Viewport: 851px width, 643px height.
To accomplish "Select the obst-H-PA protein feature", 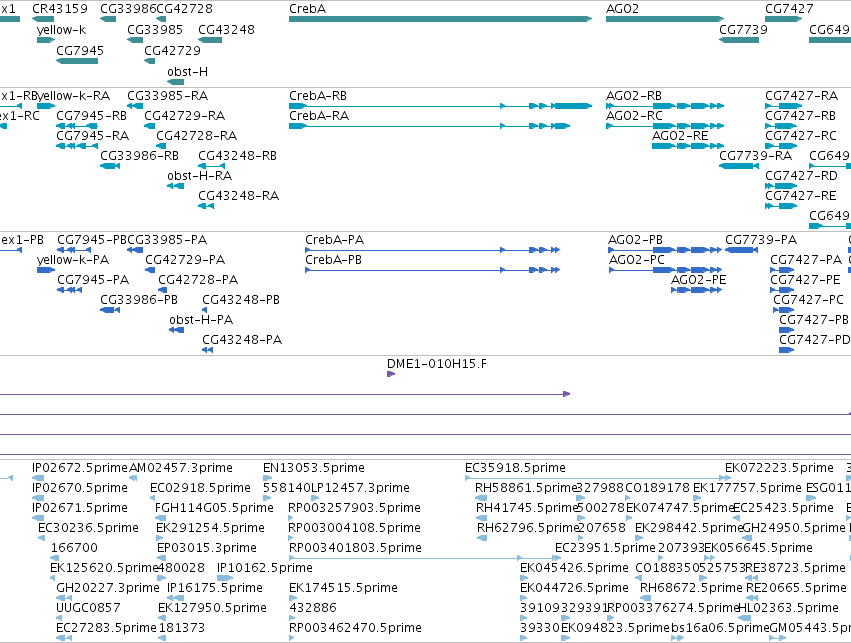I will coord(176,330).
